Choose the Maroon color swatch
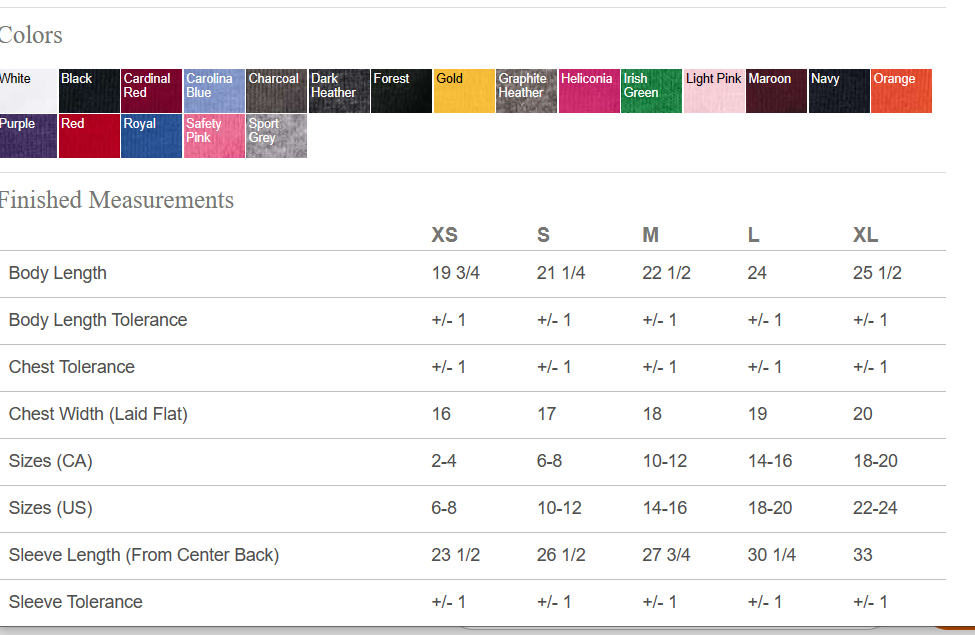The width and height of the screenshot is (975, 635). click(x=776, y=91)
